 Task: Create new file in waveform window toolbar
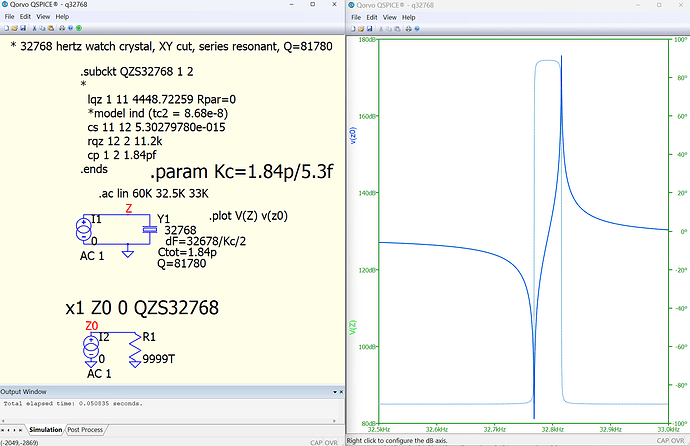tap(353, 29)
